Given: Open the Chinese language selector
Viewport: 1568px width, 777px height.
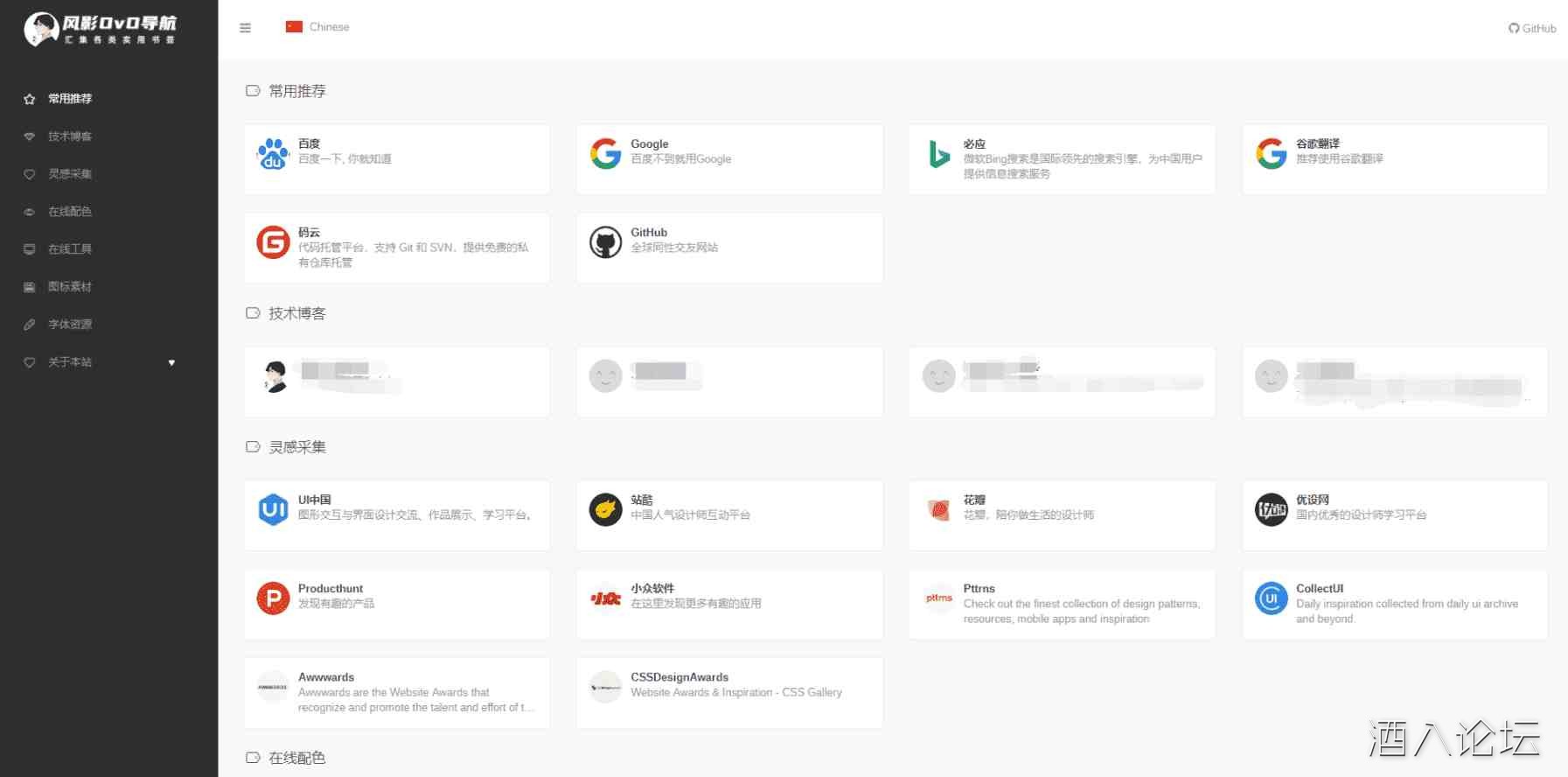Looking at the screenshot, I should coord(317,27).
